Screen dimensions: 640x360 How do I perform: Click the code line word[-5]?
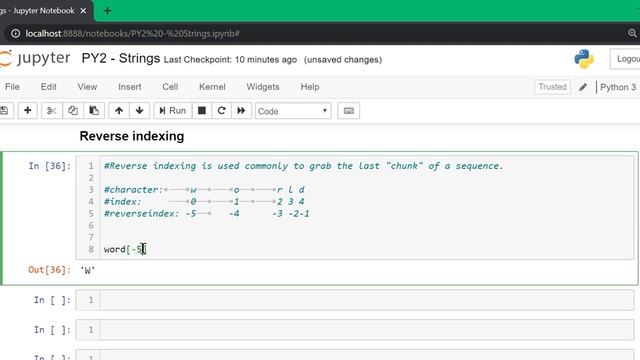pos(124,249)
